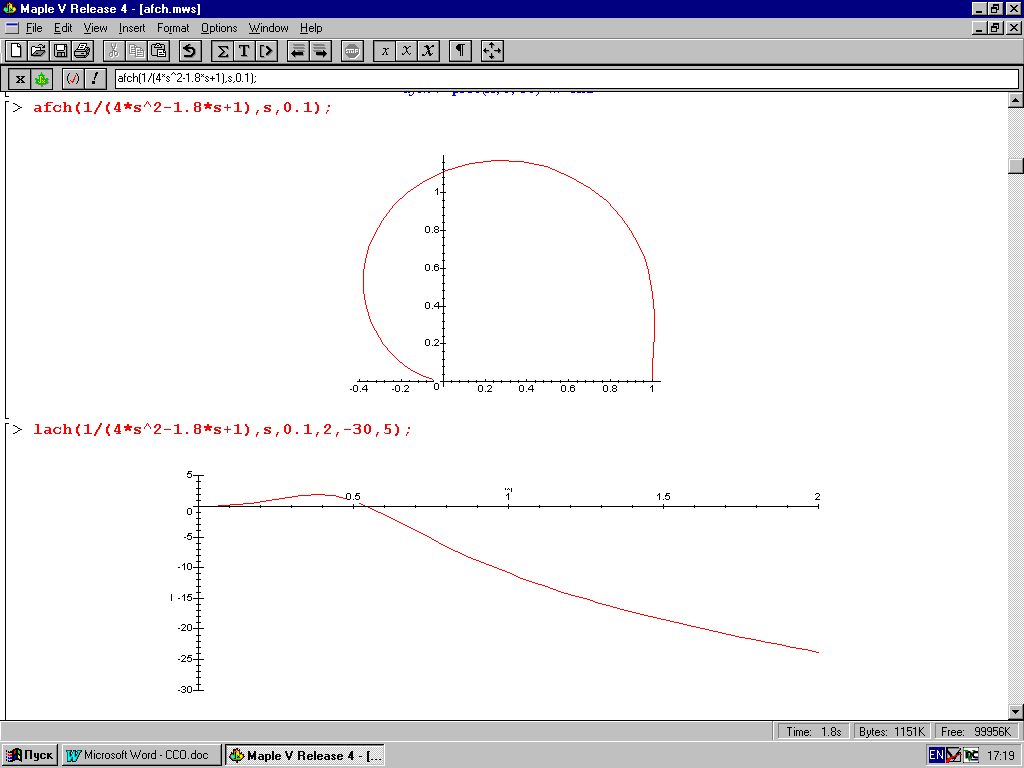The width and height of the screenshot is (1024, 768).
Task: Click the EN language indicator in tray
Action: pyautogui.click(x=936, y=755)
